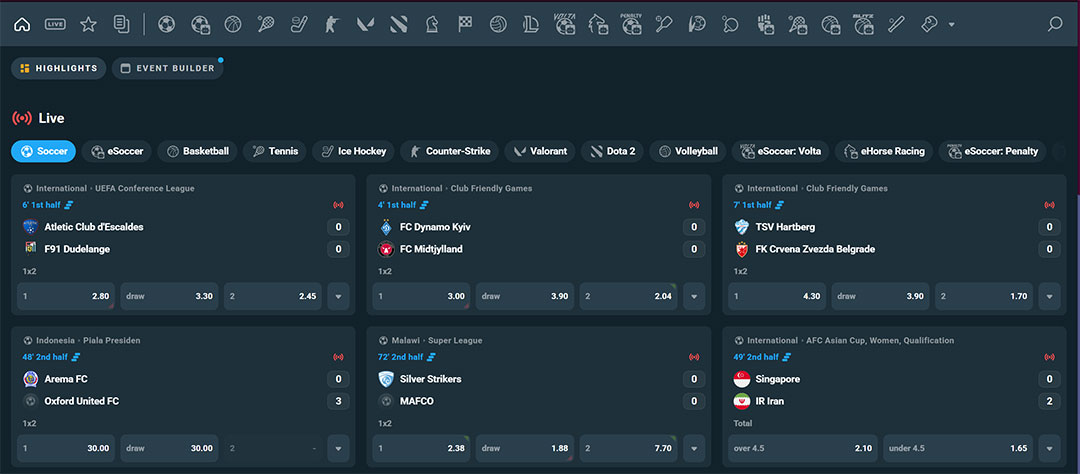Open the bet history documents icon
The image size is (1080, 474).
pos(121,25)
